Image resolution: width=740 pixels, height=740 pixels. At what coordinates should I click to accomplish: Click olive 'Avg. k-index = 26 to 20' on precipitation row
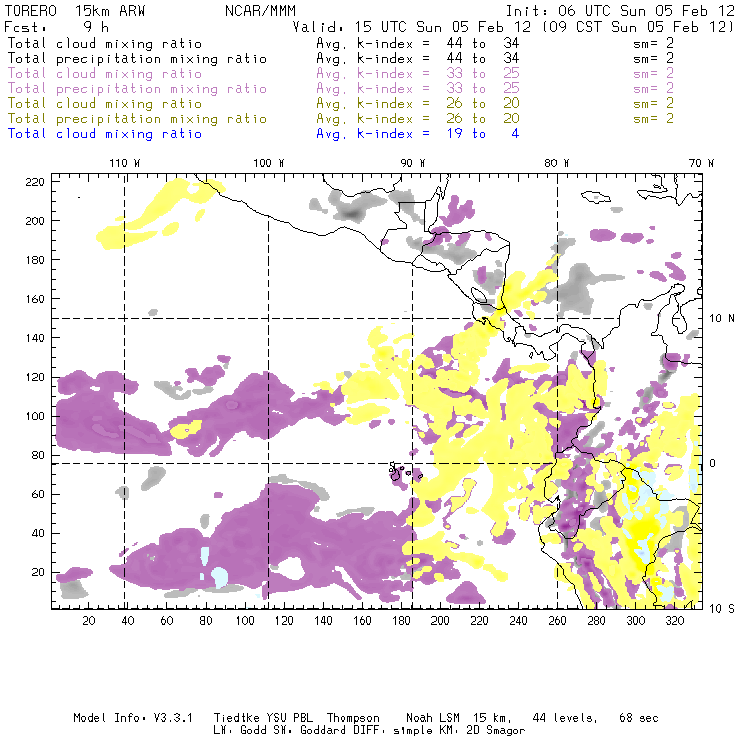tap(418, 118)
